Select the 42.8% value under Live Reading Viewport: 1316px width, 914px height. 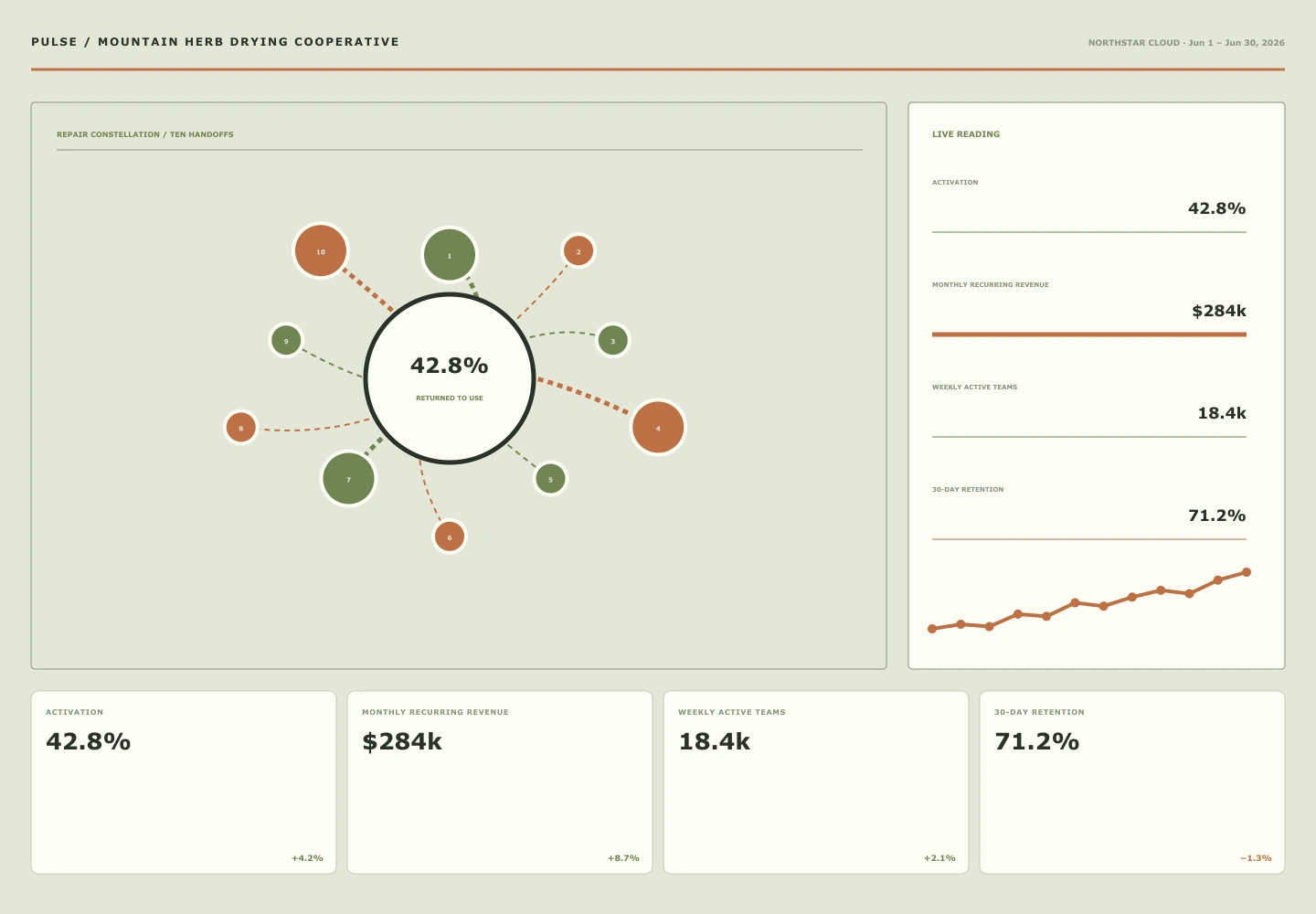(1216, 208)
